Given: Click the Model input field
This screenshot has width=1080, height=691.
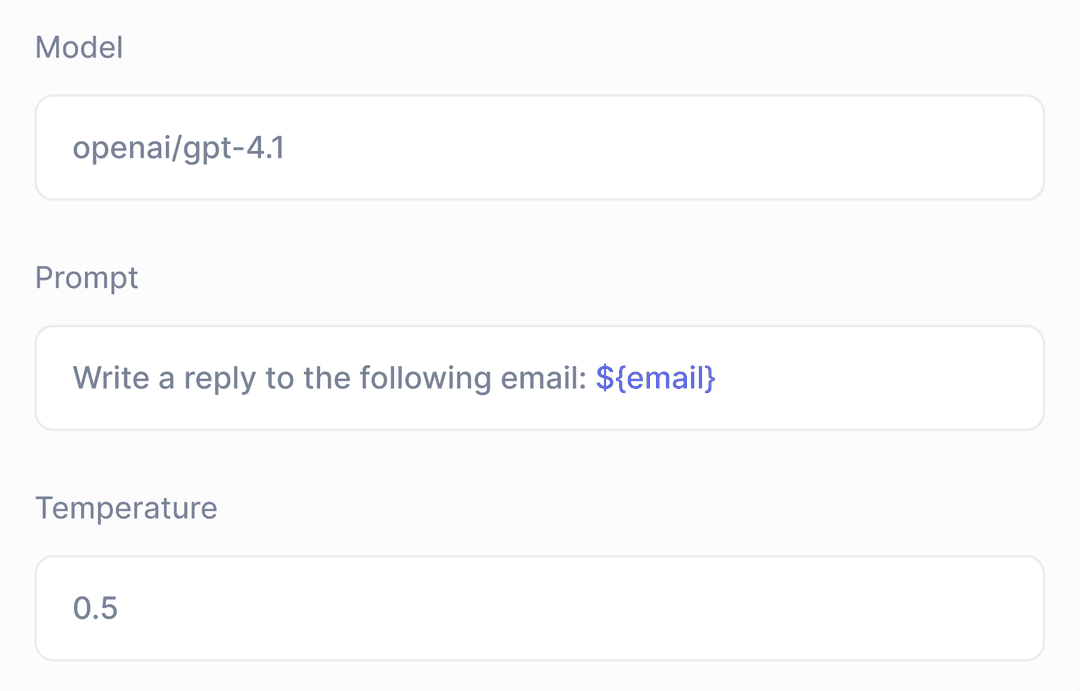Looking at the screenshot, I should pos(540,148).
